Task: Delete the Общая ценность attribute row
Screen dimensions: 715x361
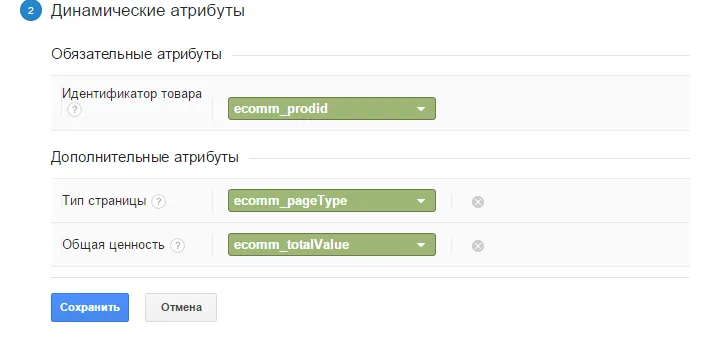Action: point(478,246)
